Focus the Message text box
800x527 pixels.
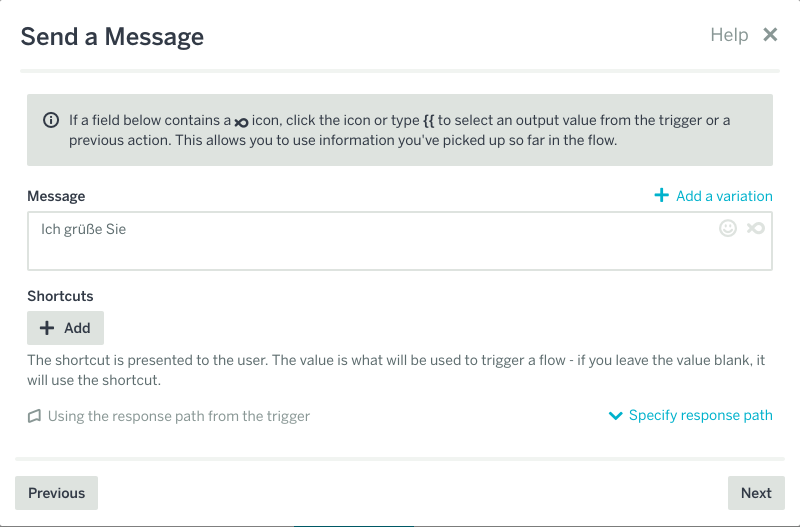pos(399,241)
